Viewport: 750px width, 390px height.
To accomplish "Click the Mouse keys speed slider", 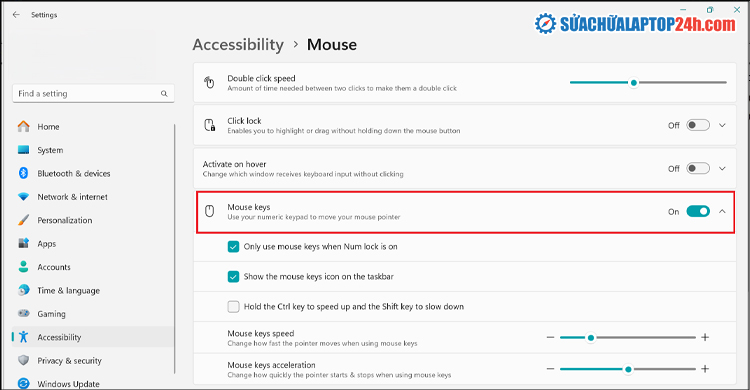I will pyautogui.click(x=628, y=337).
